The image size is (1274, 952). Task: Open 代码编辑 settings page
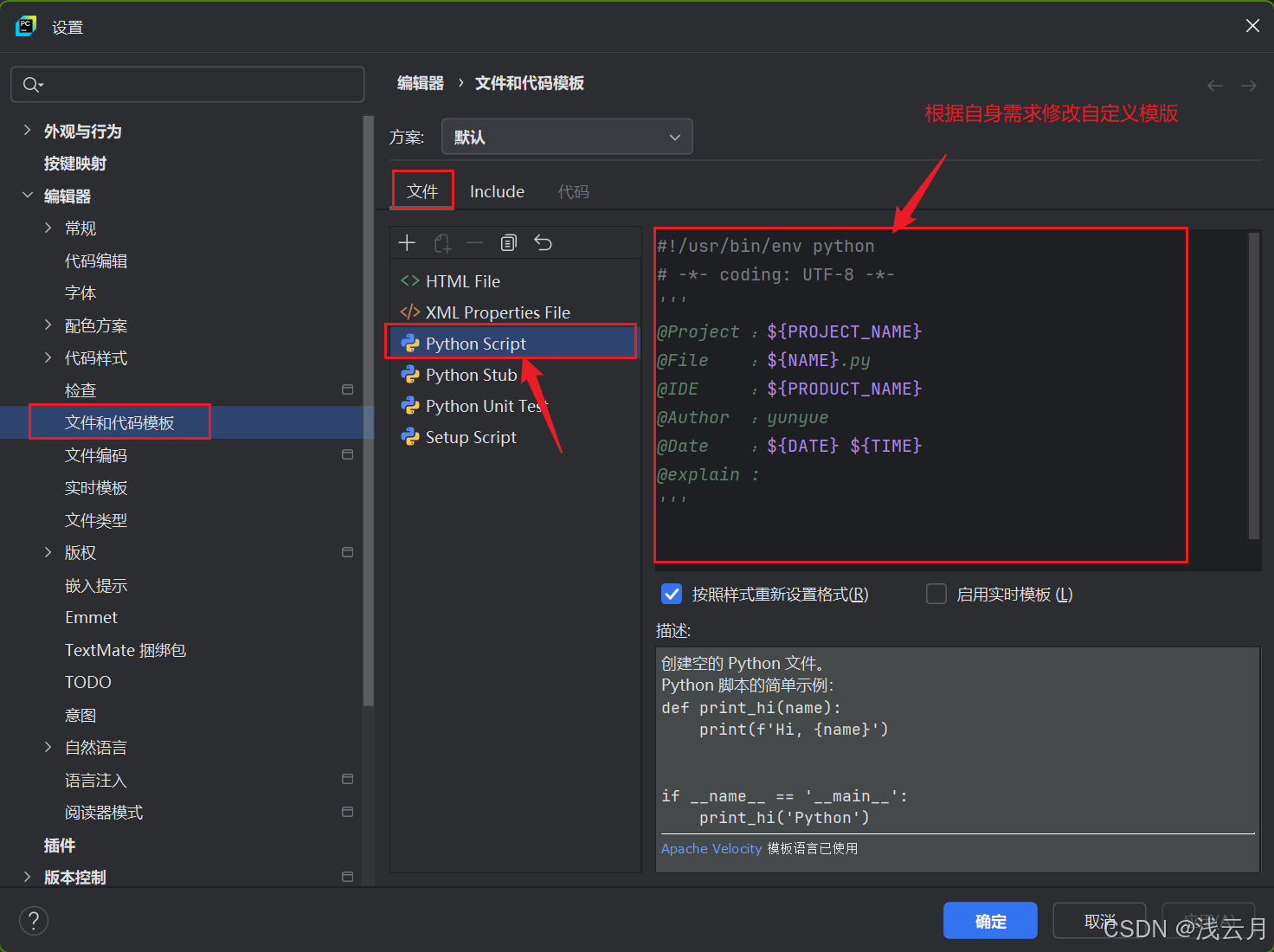coord(96,261)
